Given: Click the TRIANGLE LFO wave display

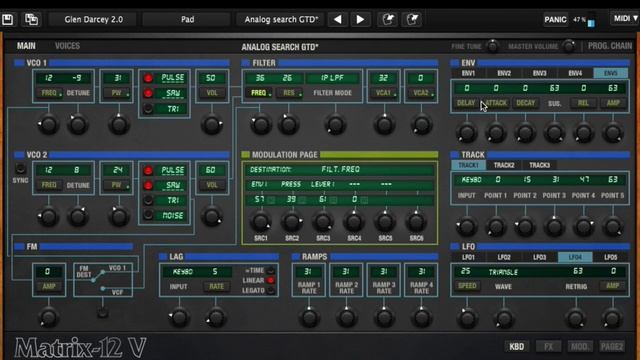Looking at the screenshot, I should coord(503,272).
